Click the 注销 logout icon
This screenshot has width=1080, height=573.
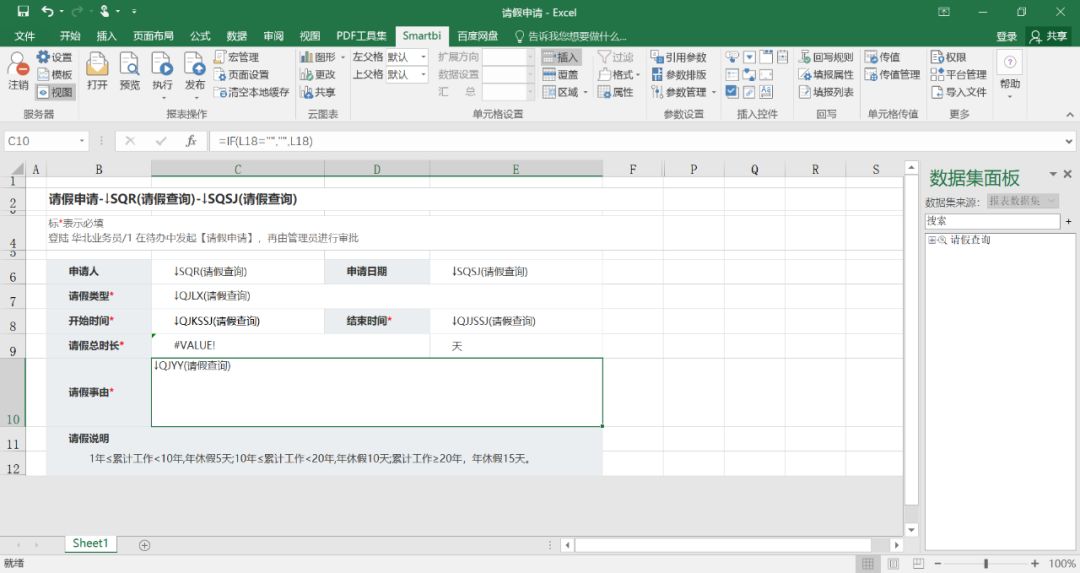(x=18, y=70)
